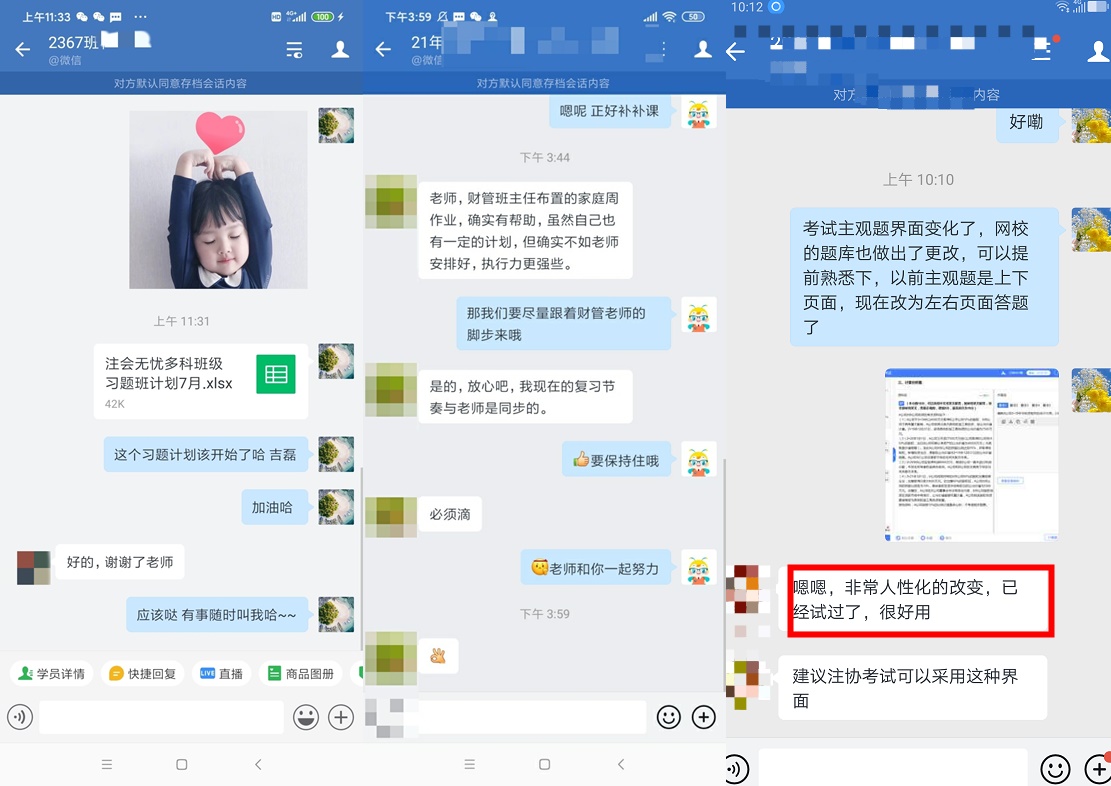Tap Android recent apps button under 21年 chat
The height and width of the screenshot is (786, 1111).
[x=469, y=764]
